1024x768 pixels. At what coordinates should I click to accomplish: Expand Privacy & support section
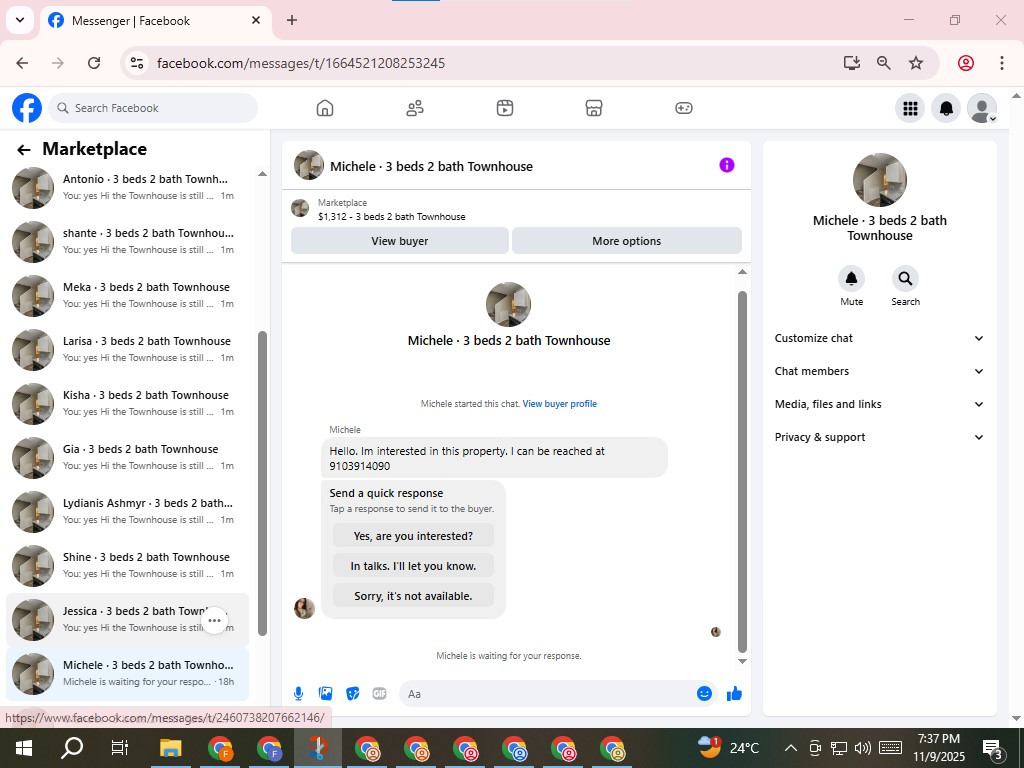tap(879, 437)
